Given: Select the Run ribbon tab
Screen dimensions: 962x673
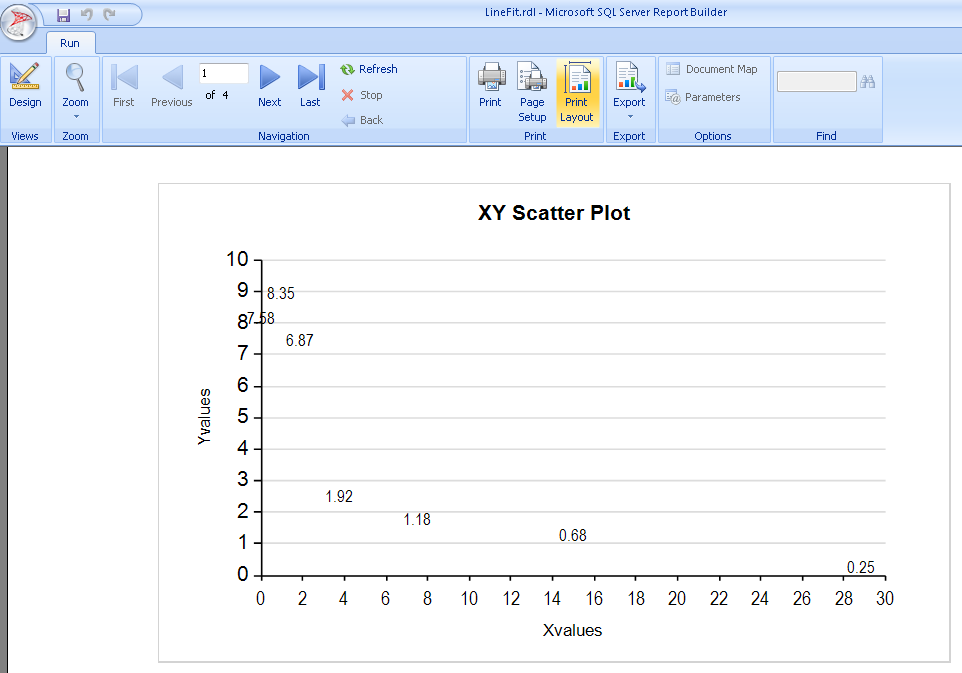Looking at the screenshot, I should tap(70, 43).
